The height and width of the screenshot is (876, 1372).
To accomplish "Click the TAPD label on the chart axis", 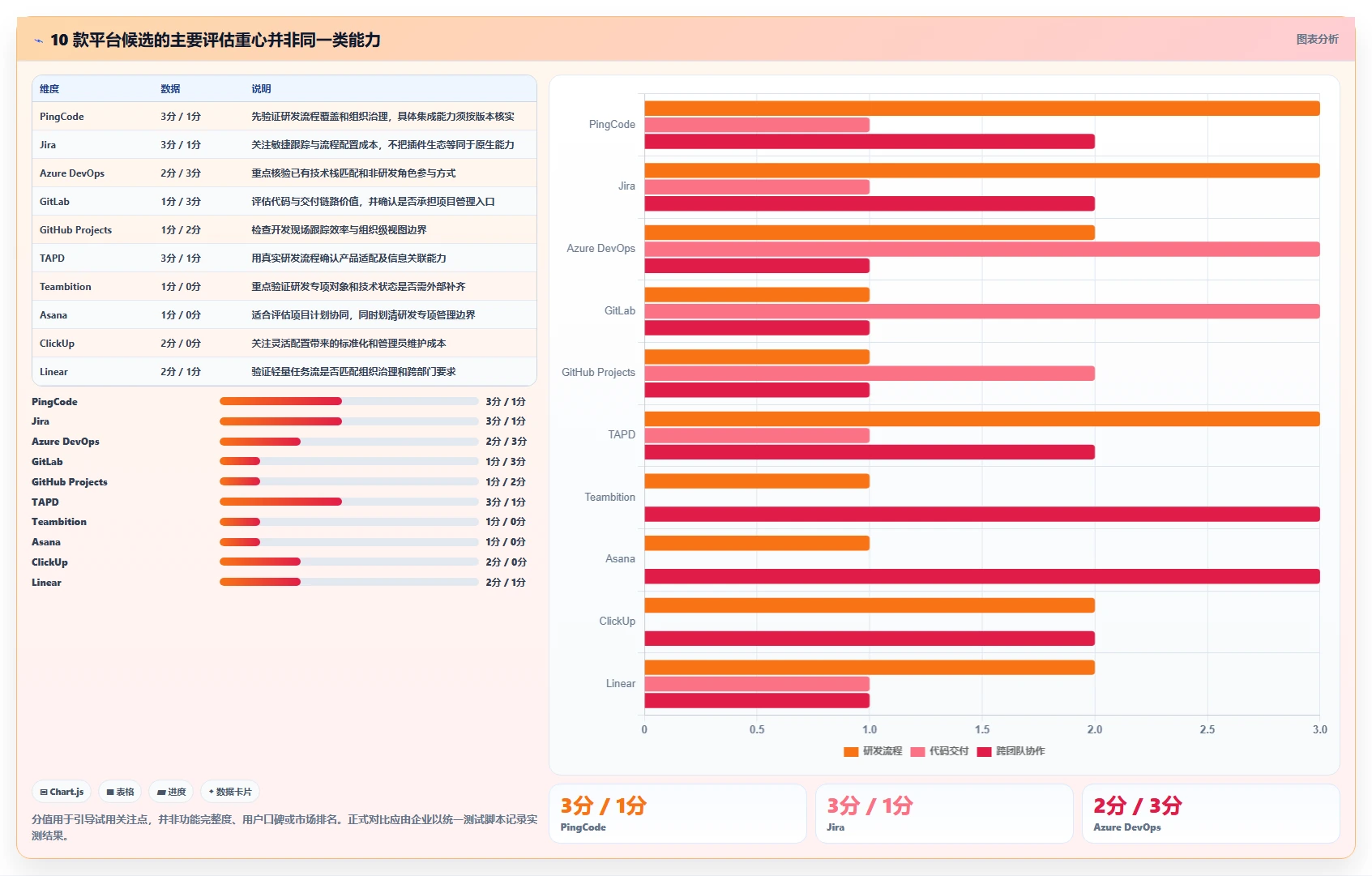I will pyautogui.click(x=622, y=435).
